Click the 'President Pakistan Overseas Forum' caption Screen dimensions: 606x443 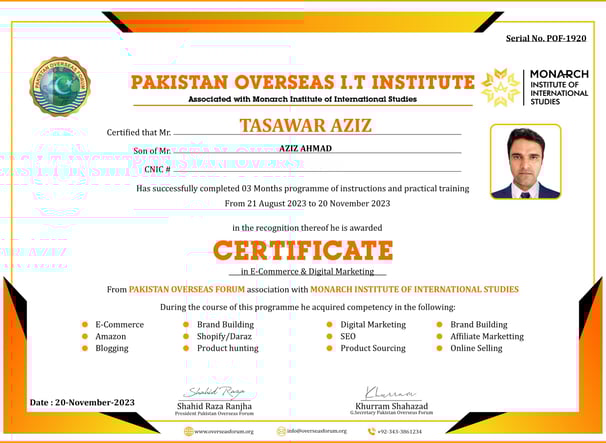point(214,414)
